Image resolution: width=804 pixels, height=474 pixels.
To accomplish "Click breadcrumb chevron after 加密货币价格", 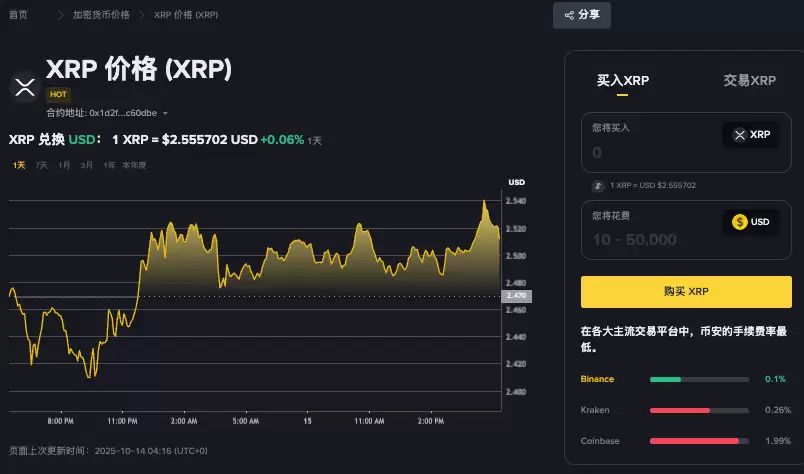I will point(142,15).
